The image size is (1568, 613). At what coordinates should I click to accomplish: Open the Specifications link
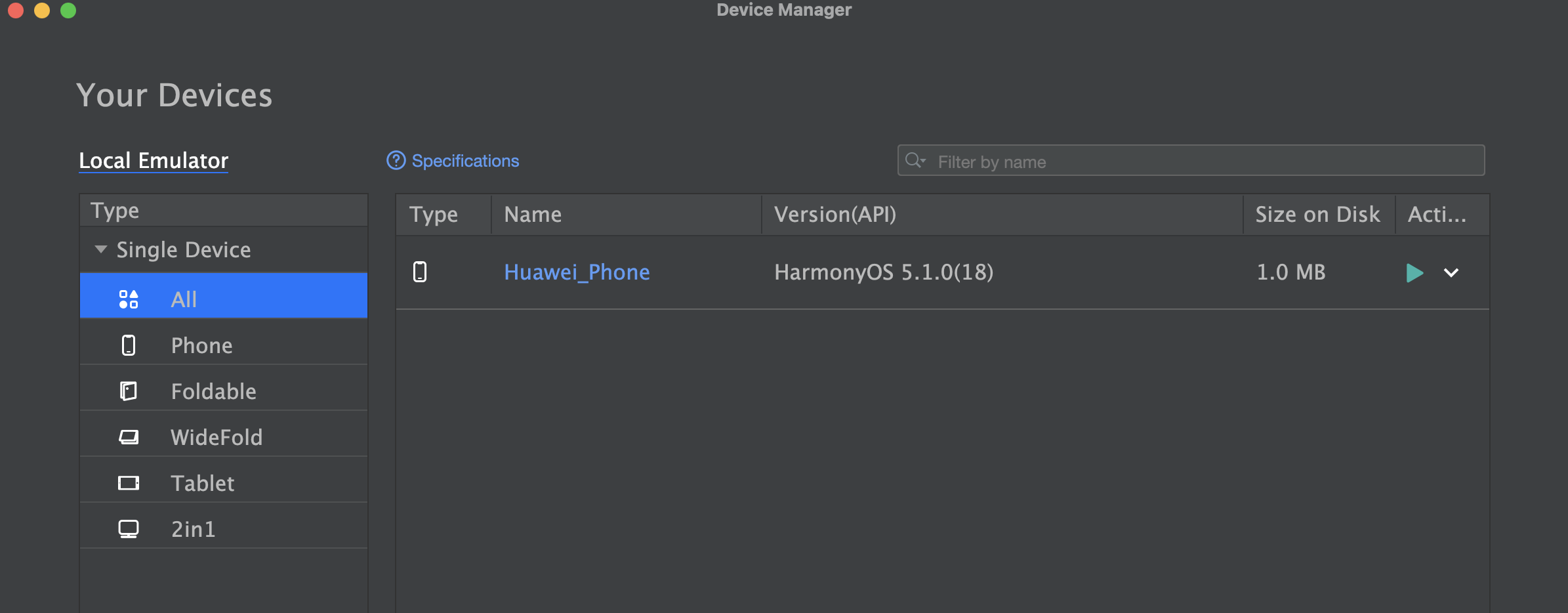point(465,161)
